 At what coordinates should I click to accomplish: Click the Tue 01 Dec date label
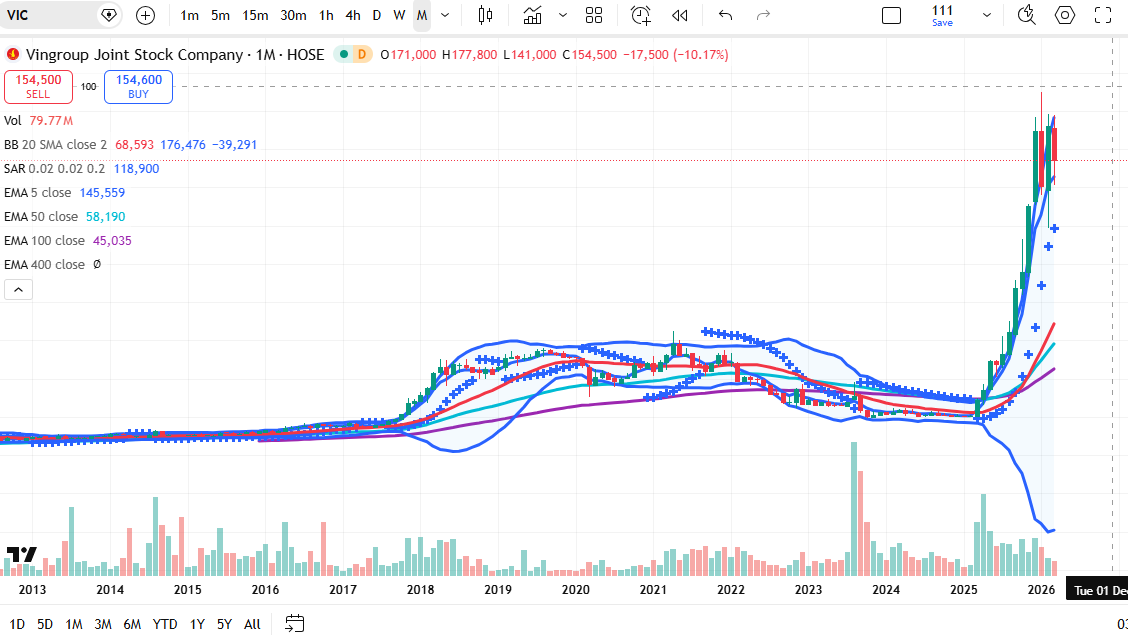(1097, 591)
